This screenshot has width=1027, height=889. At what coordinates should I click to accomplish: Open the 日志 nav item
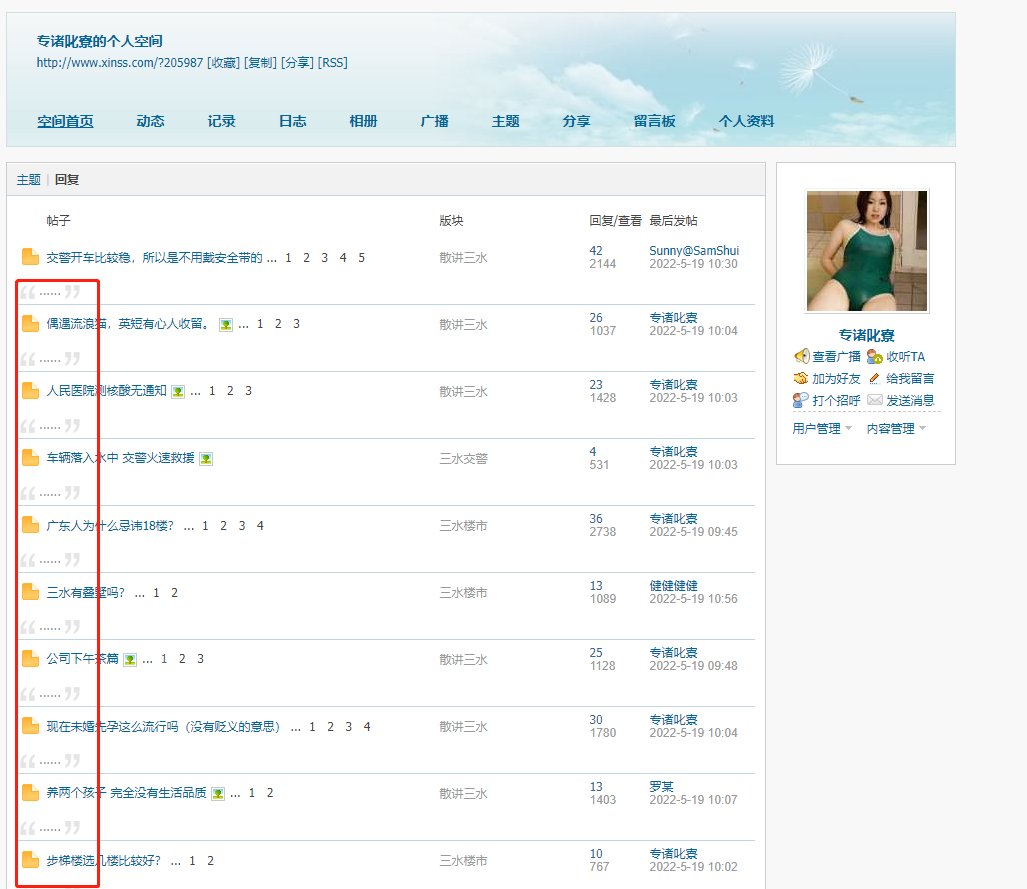[x=293, y=121]
